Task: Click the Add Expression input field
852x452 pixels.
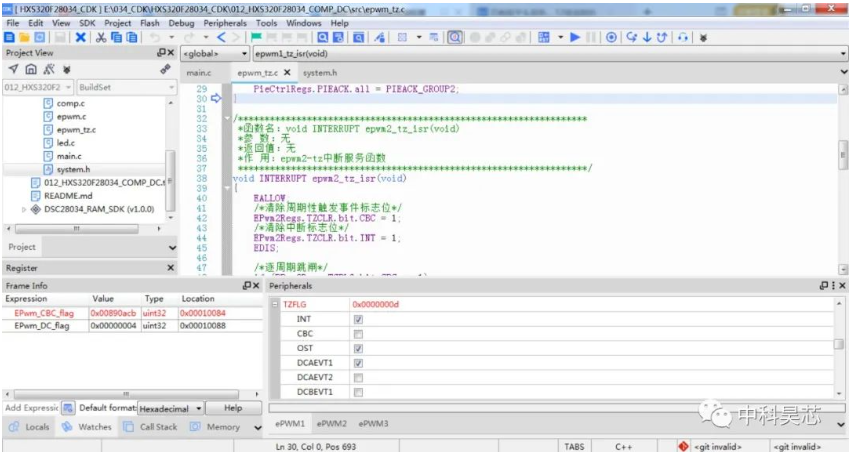Action: click(x=31, y=408)
